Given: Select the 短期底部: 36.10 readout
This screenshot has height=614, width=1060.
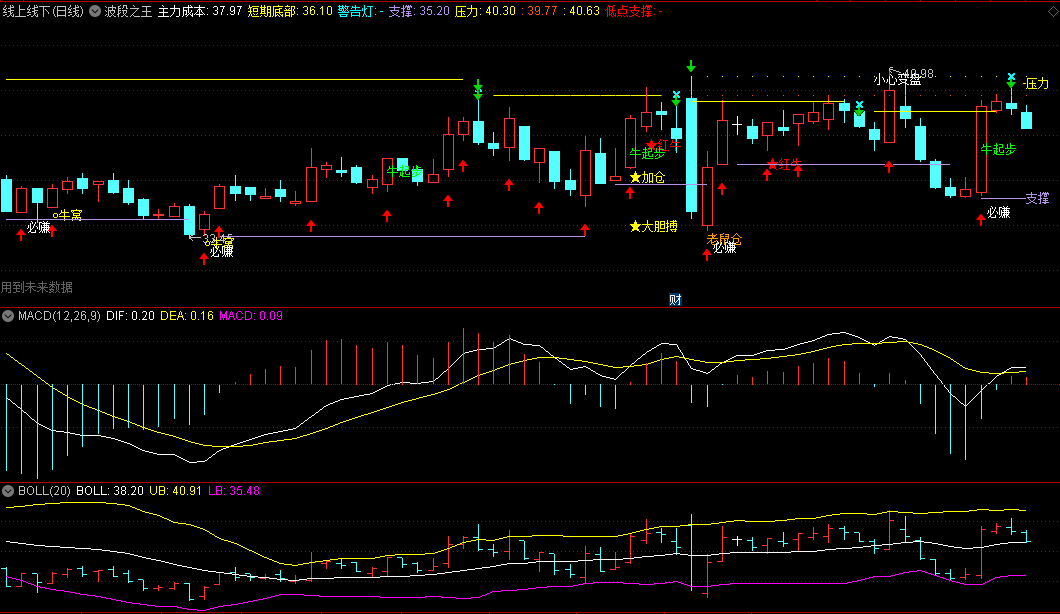Looking at the screenshot, I should point(290,11).
